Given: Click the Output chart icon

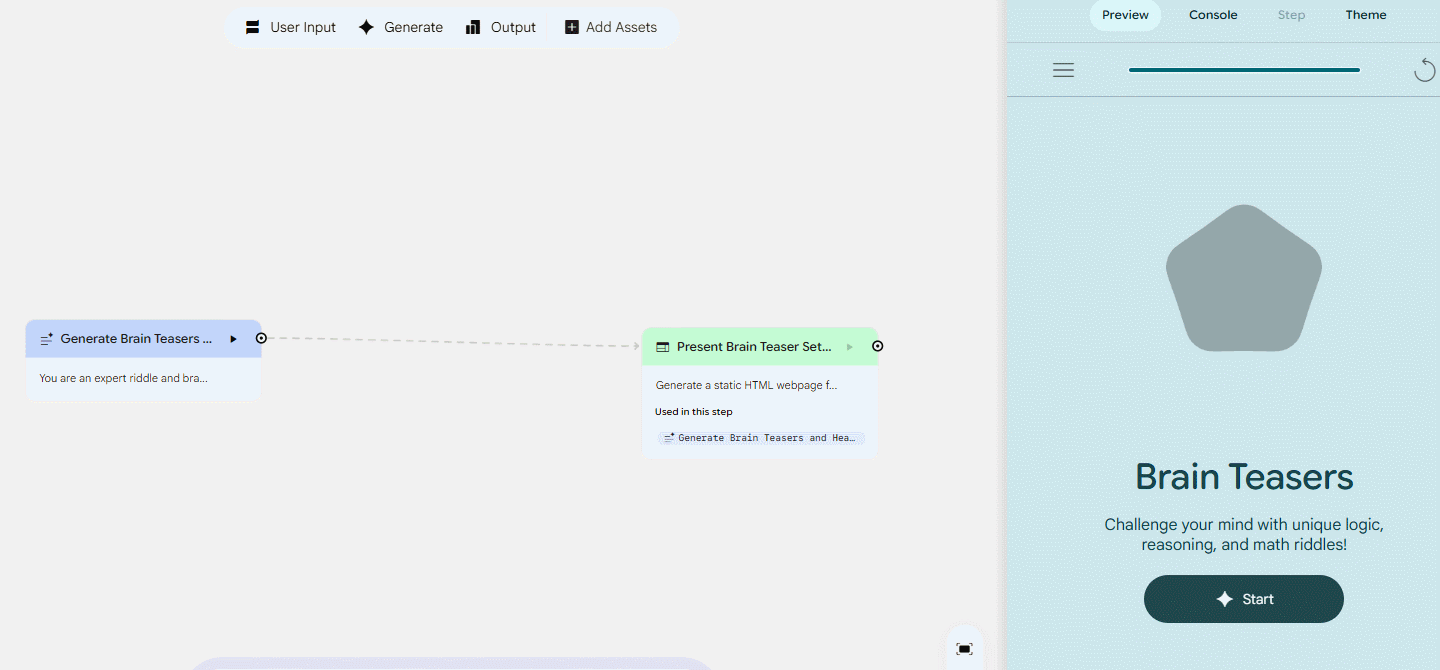Looking at the screenshot, I should [474, 27].
